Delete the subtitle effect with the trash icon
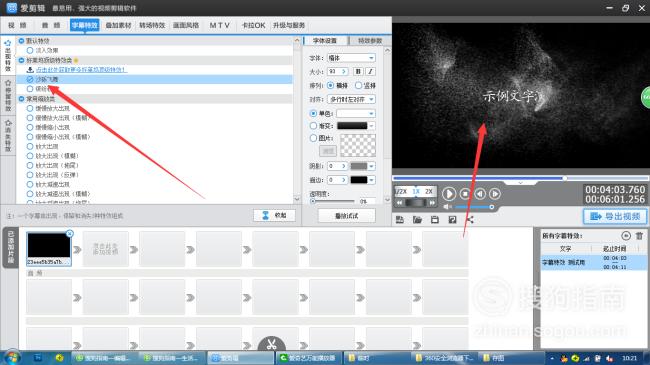 tap(639, 236)
